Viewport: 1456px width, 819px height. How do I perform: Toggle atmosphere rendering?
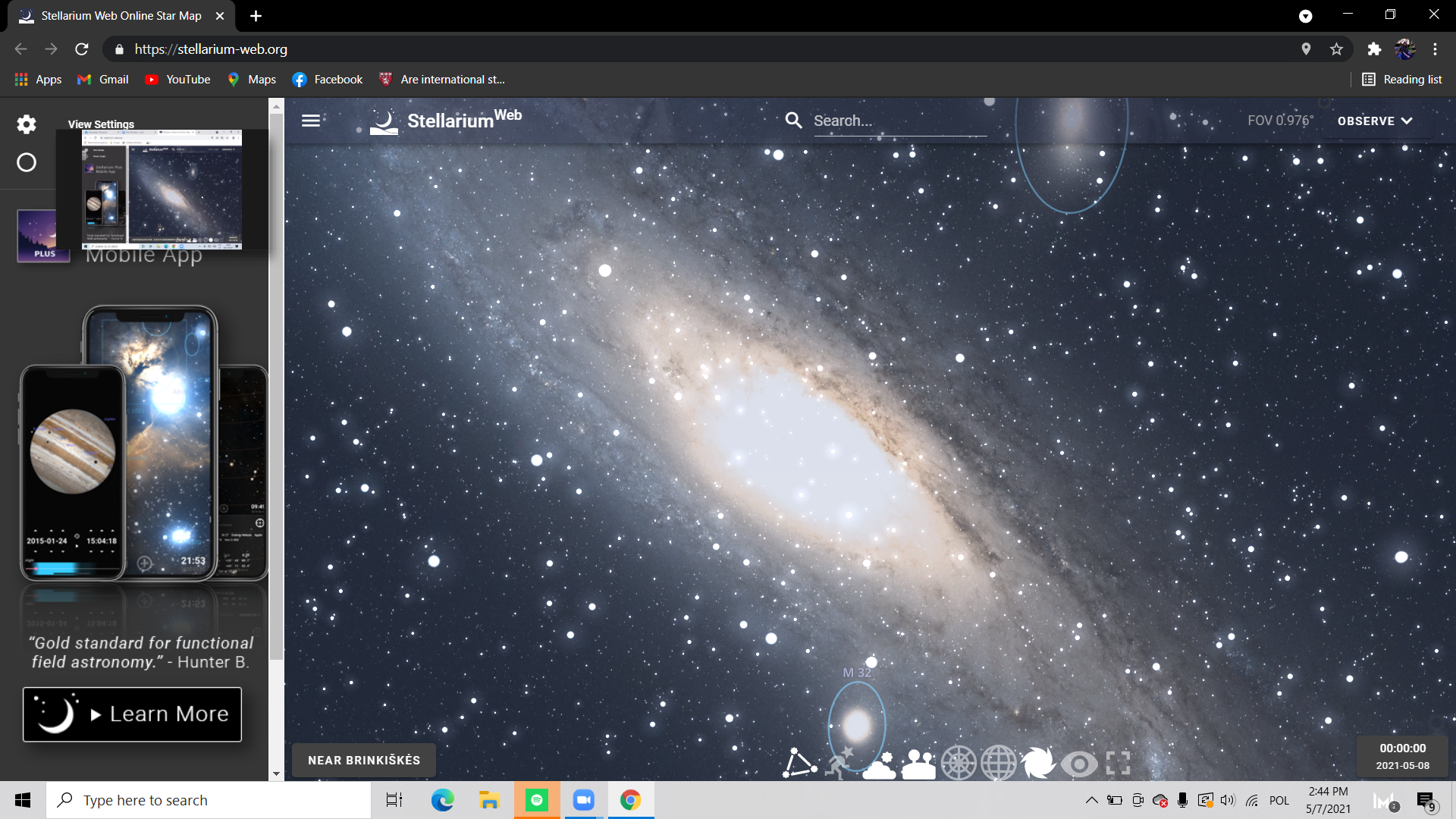point(879,763)
